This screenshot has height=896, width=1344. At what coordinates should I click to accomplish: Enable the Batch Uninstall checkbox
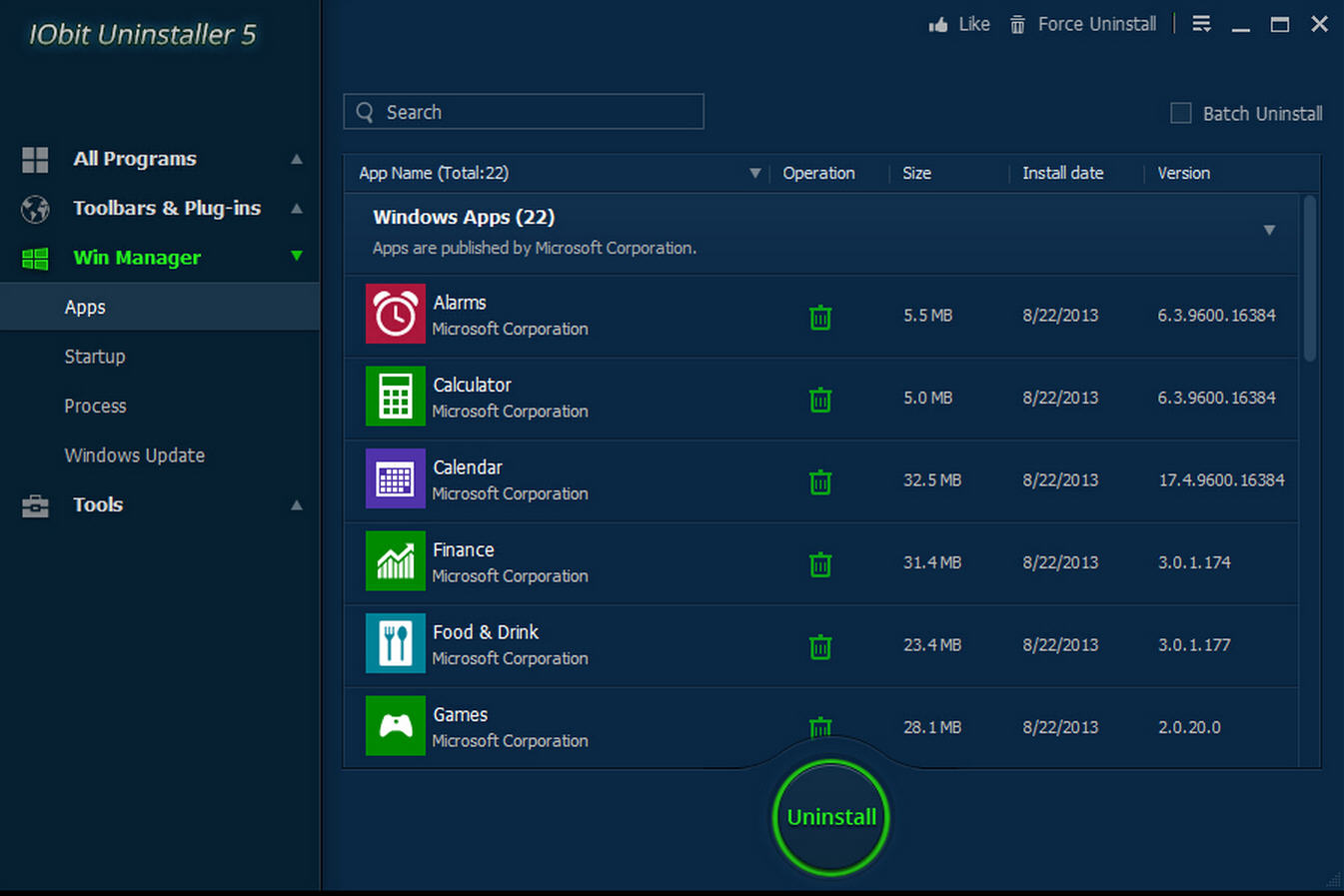click(1181, 113)
